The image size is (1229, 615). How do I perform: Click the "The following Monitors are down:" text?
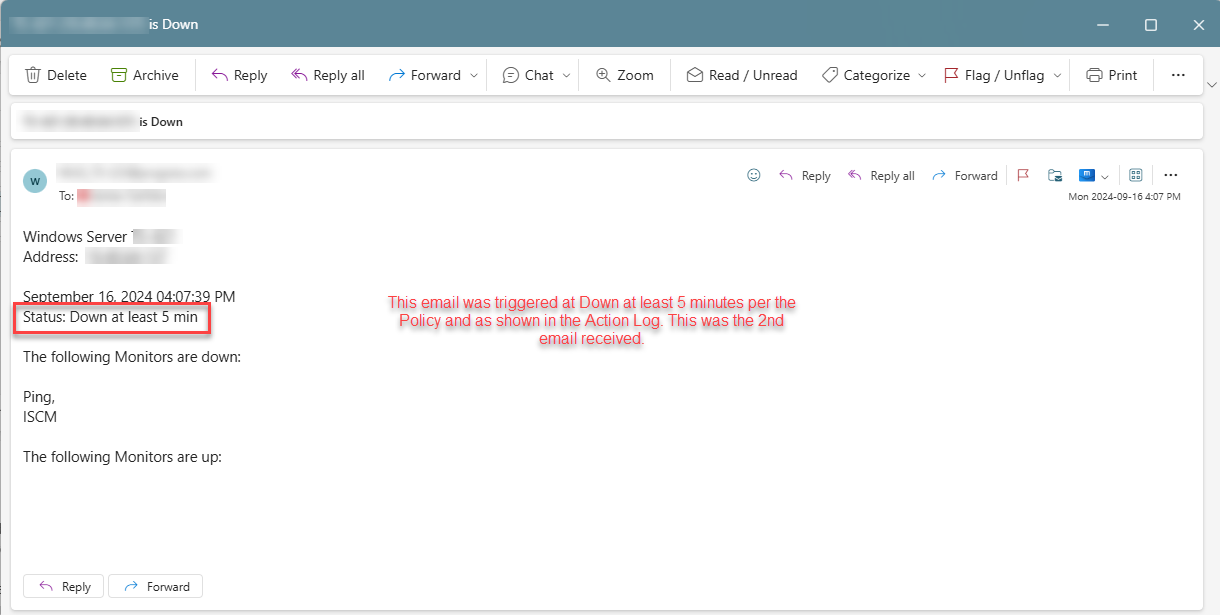click(132, 357)
